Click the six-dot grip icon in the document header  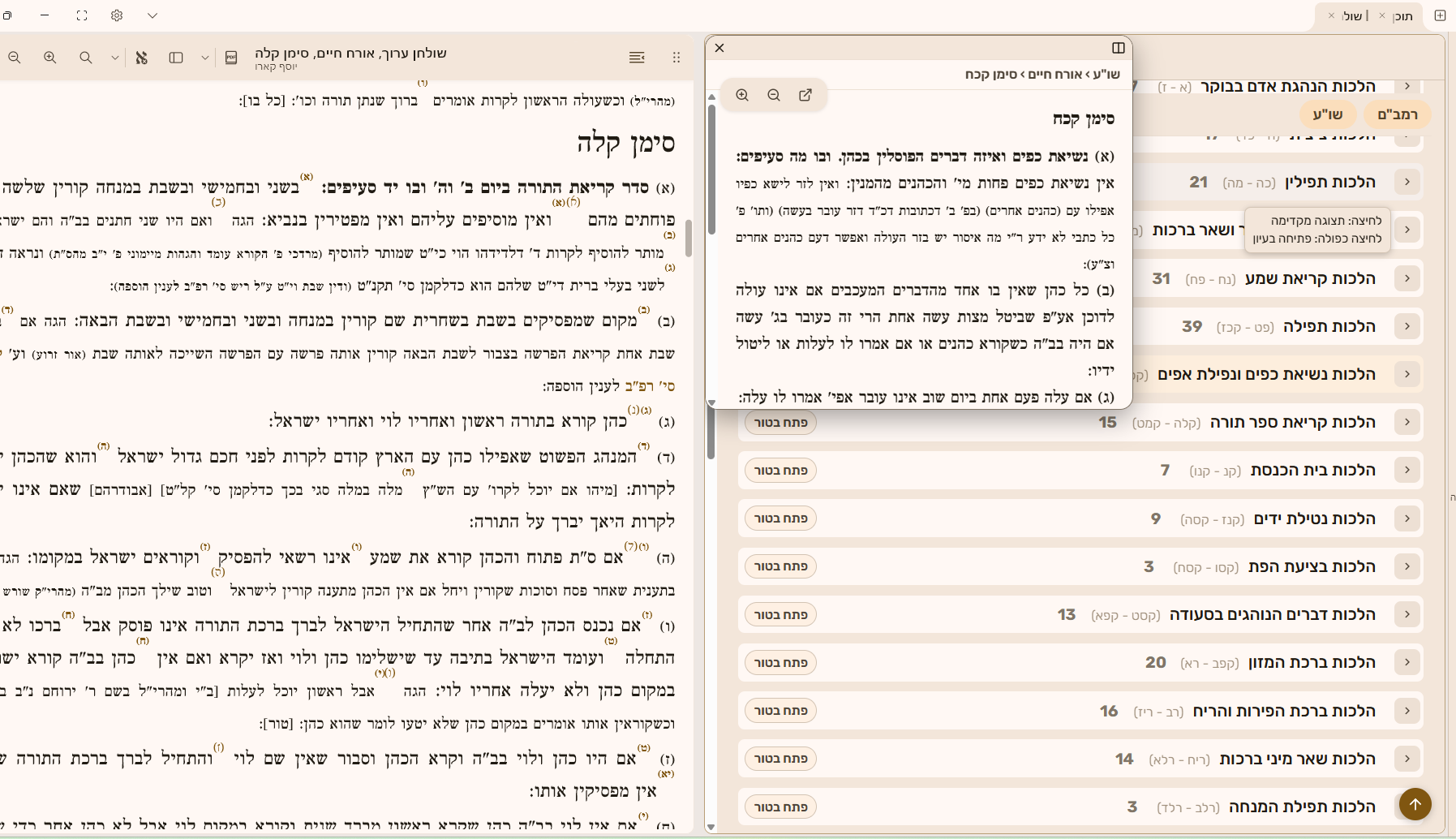(676, 58)
